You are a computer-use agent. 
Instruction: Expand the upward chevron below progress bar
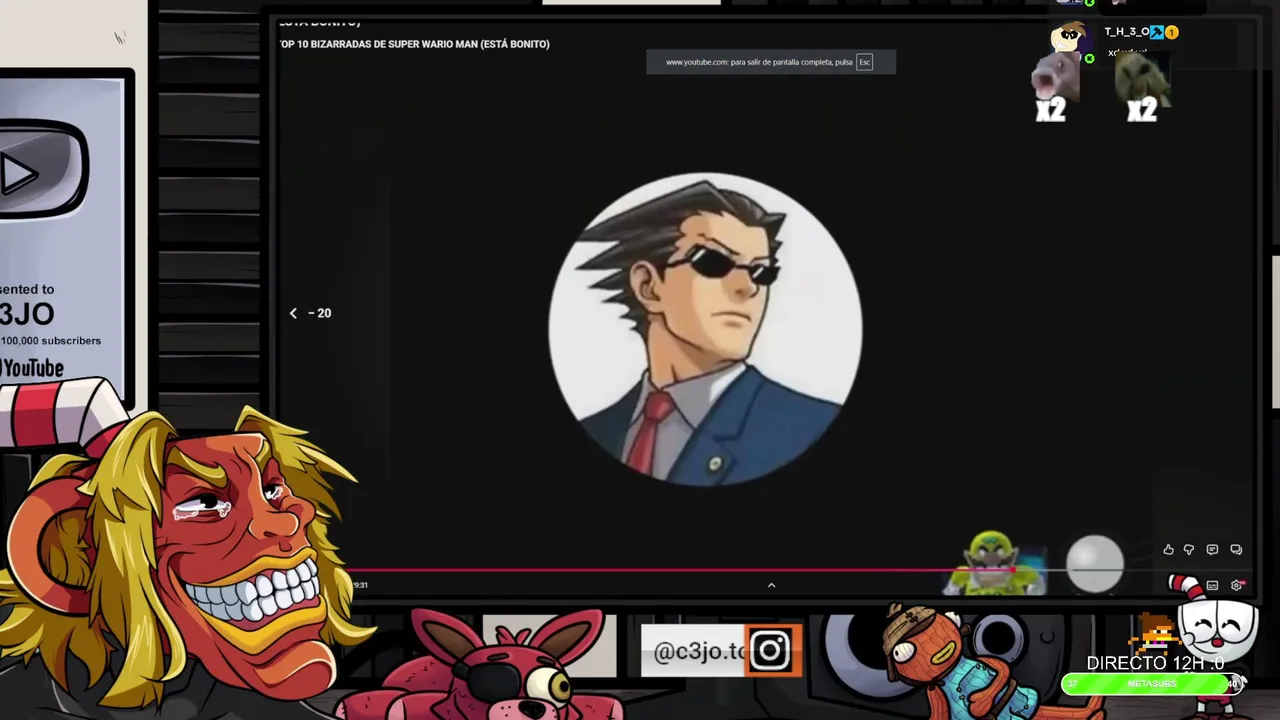(x=771, y=585)
